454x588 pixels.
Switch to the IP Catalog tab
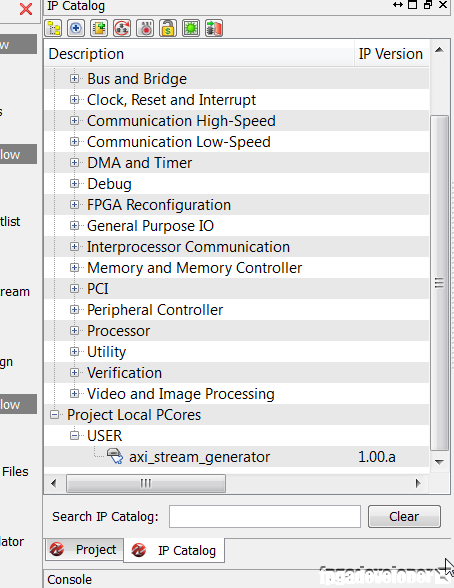174,550
